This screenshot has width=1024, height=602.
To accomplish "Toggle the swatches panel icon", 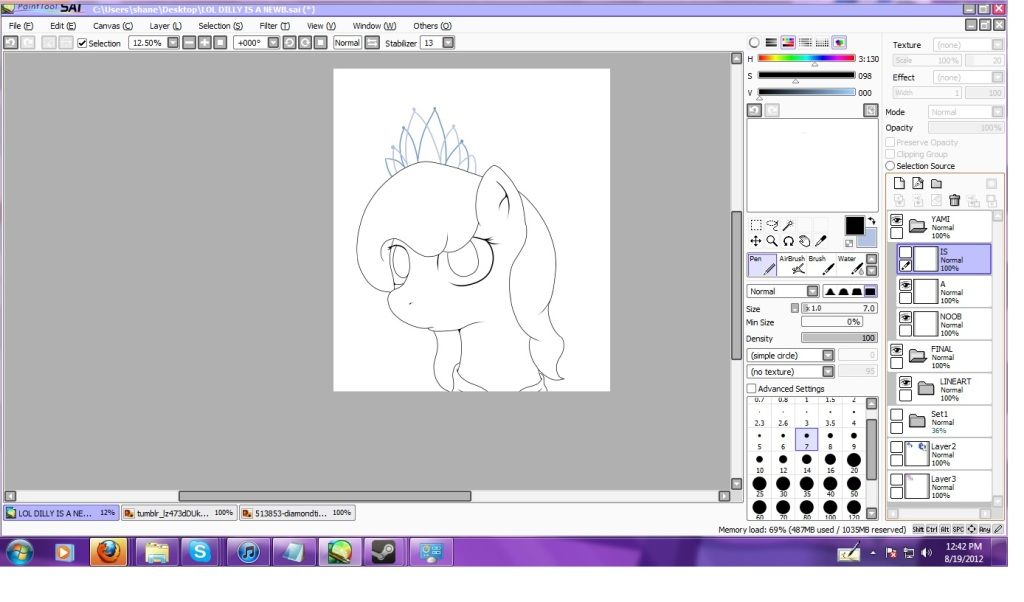I will pos(822,42).
